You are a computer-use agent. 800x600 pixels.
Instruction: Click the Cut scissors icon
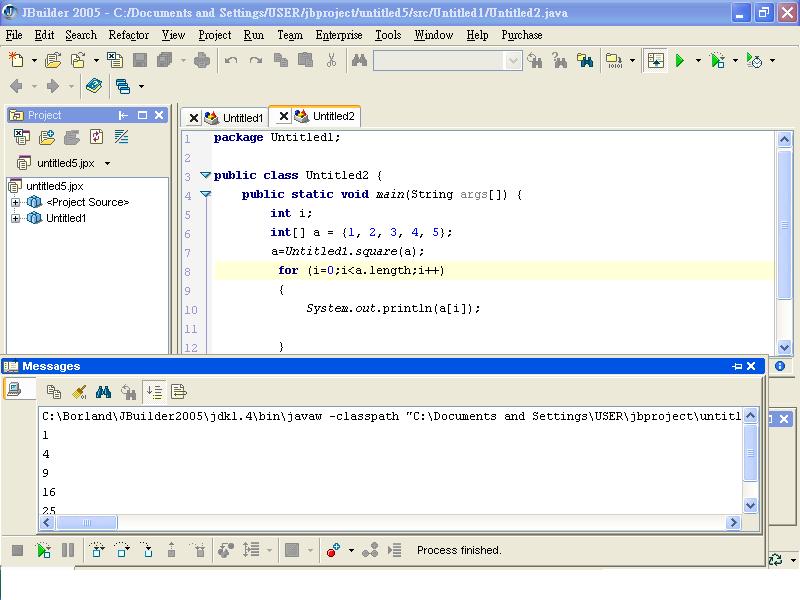click(331, 60)
